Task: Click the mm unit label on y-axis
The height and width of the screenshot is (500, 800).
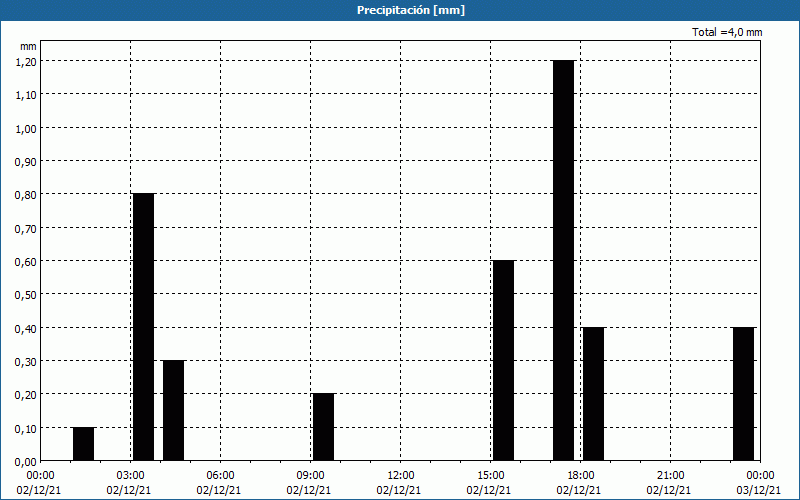Action: tap(28, 46)
